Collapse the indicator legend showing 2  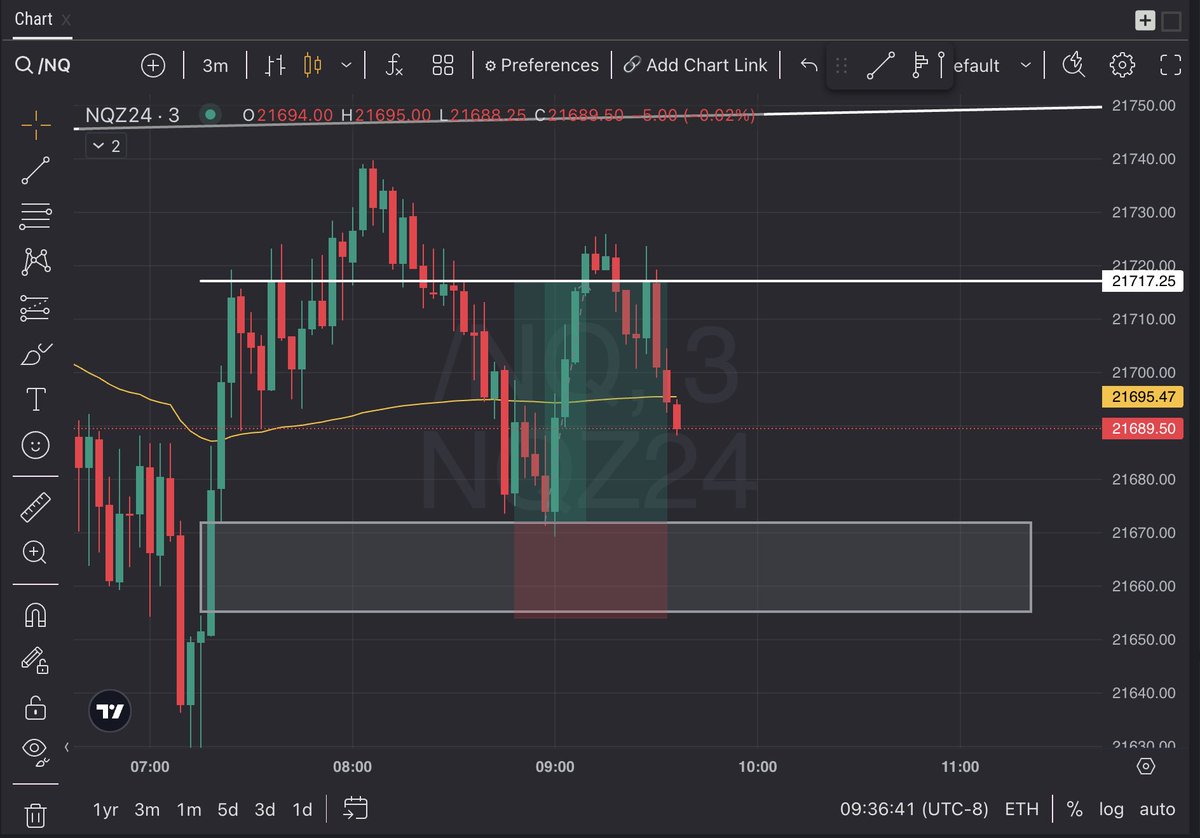pyautogui.click(x=104, y=146)
